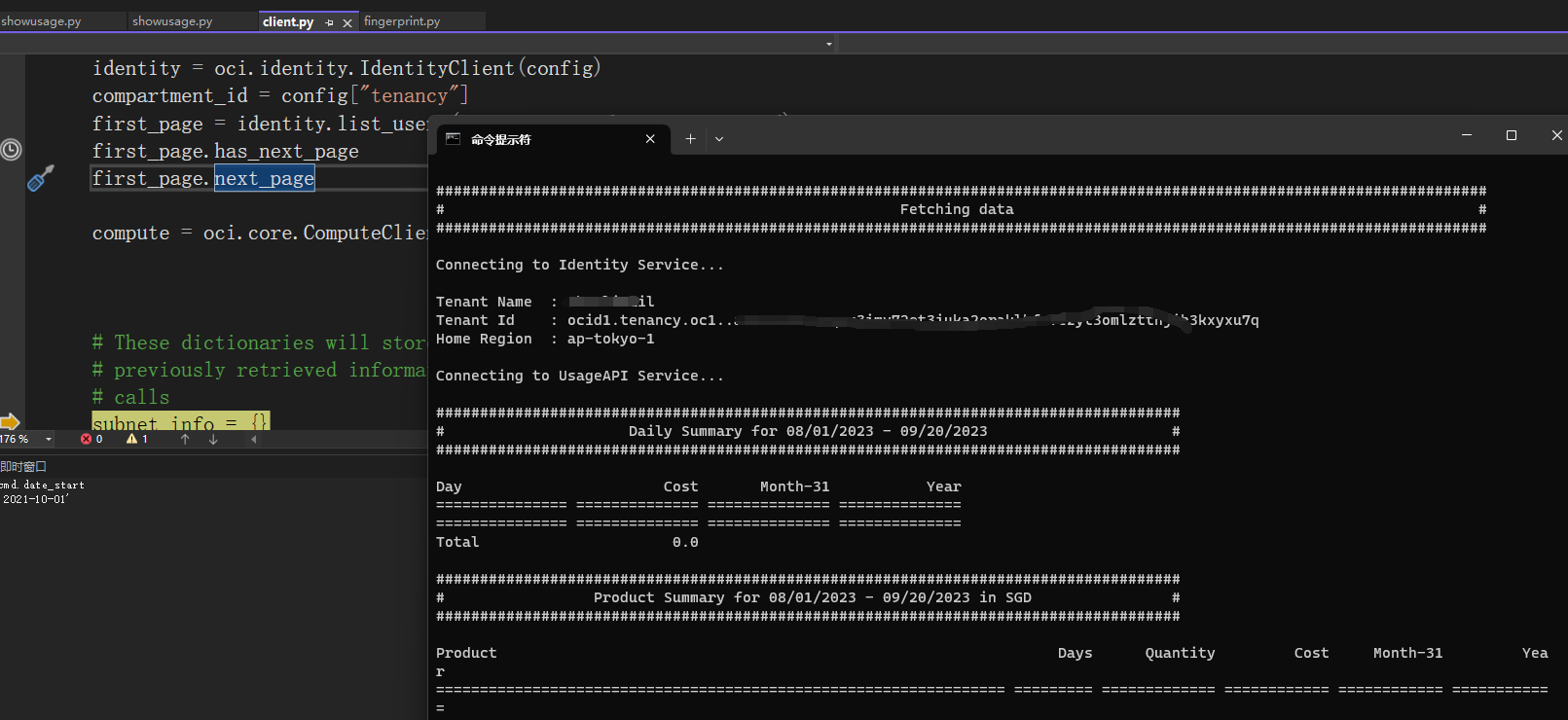The height and width of the screenshot is (720, 1568).
Task: Click the clock icon in the editor margin
Action: click(x=11, y=150)
